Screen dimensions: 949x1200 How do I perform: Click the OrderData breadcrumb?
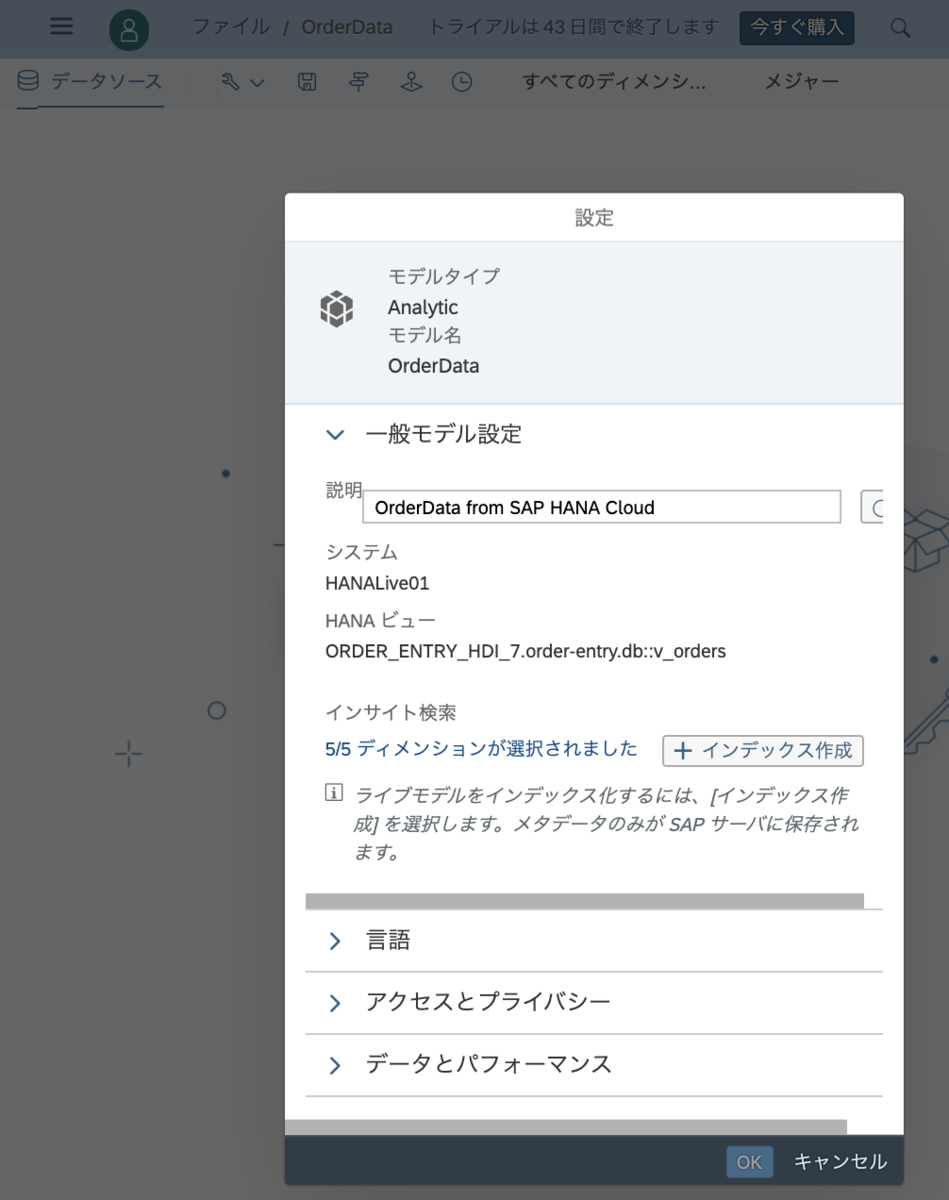347,27
